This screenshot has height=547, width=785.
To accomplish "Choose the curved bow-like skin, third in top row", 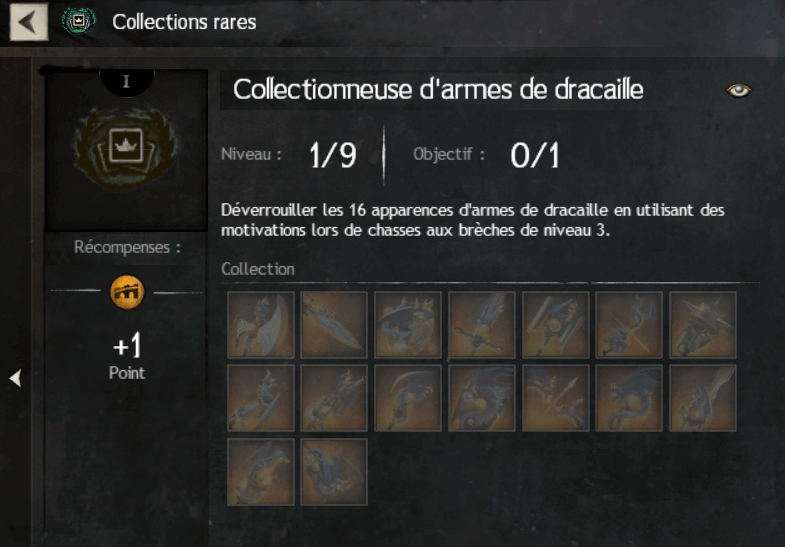I will coord(408,325).
